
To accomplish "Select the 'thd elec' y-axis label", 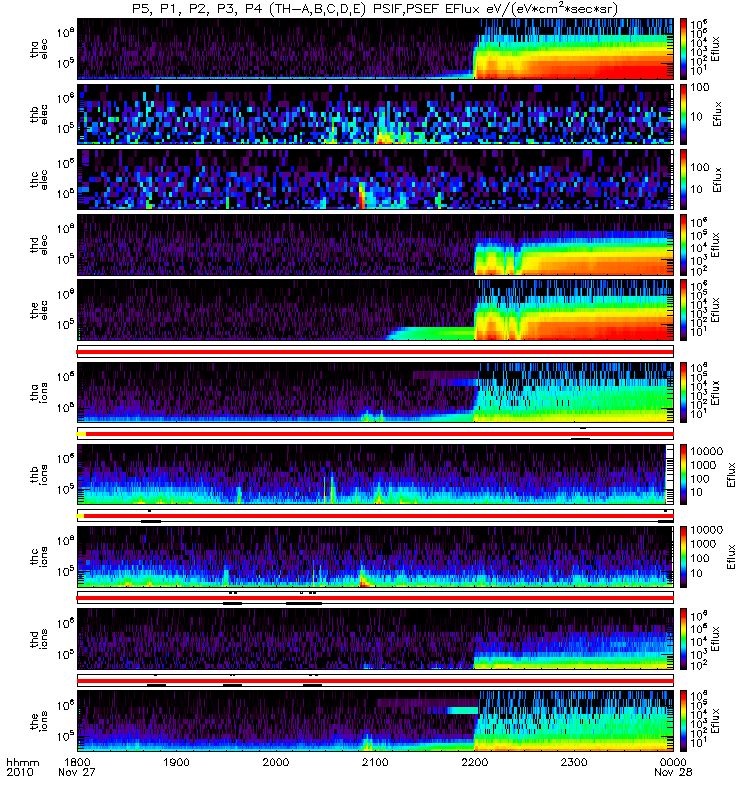I will pyautogui.click(x=39, y=245).
